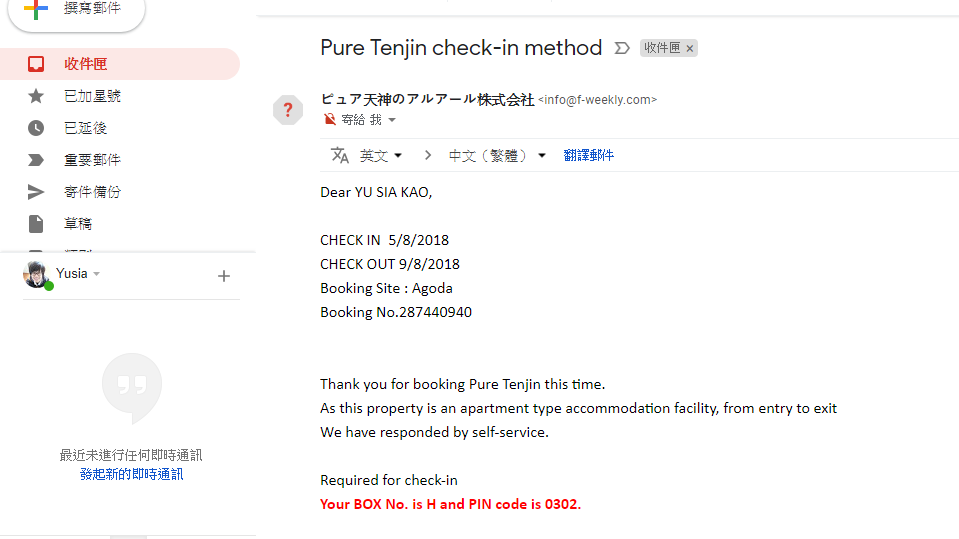The height and width of the screenshot is (539, 959).
Task: Click the star icon beside 已加星號
Action: point(36,96)
